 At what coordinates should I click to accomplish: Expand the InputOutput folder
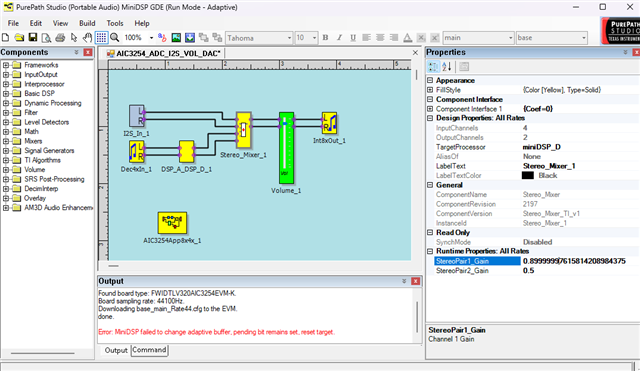pyautogui.click(x=6, y=74)
